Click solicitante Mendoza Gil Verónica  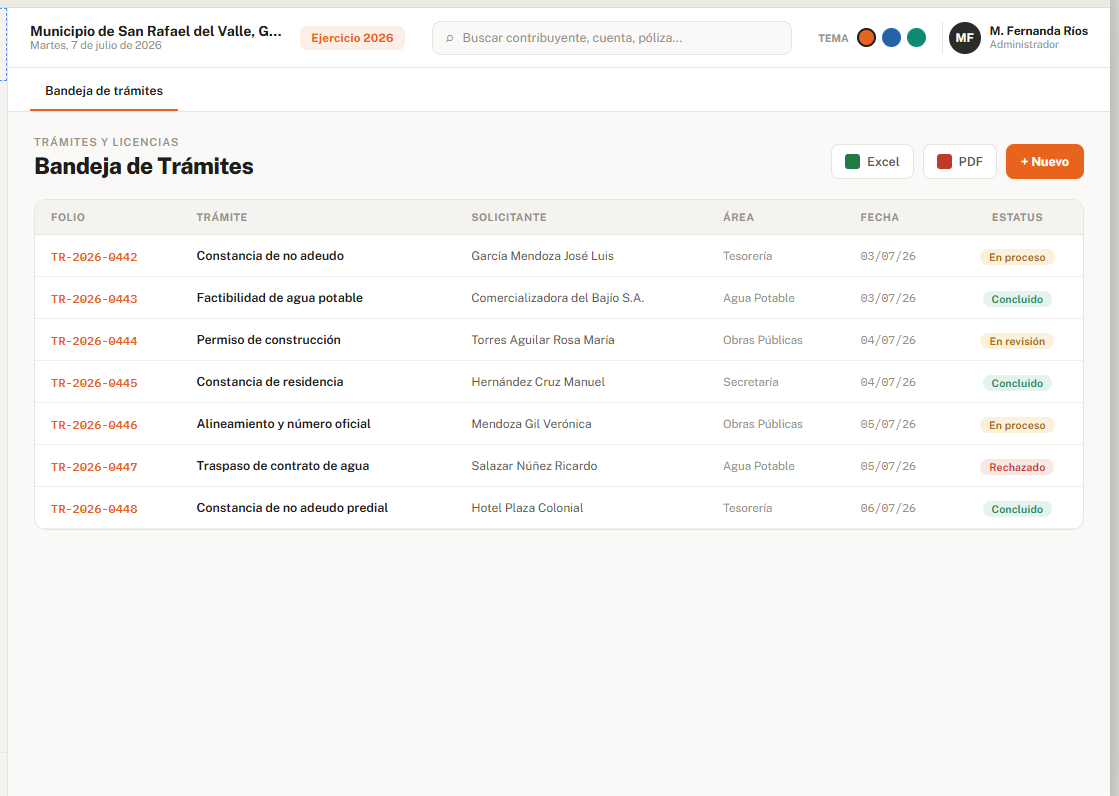pyautogui.click(x=531, y=424)
